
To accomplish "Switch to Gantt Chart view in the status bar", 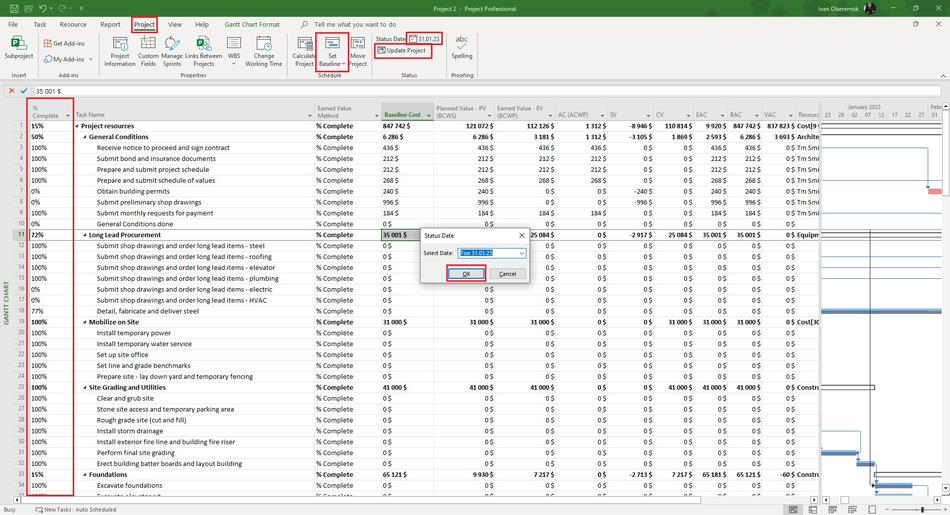I will 792,510.
